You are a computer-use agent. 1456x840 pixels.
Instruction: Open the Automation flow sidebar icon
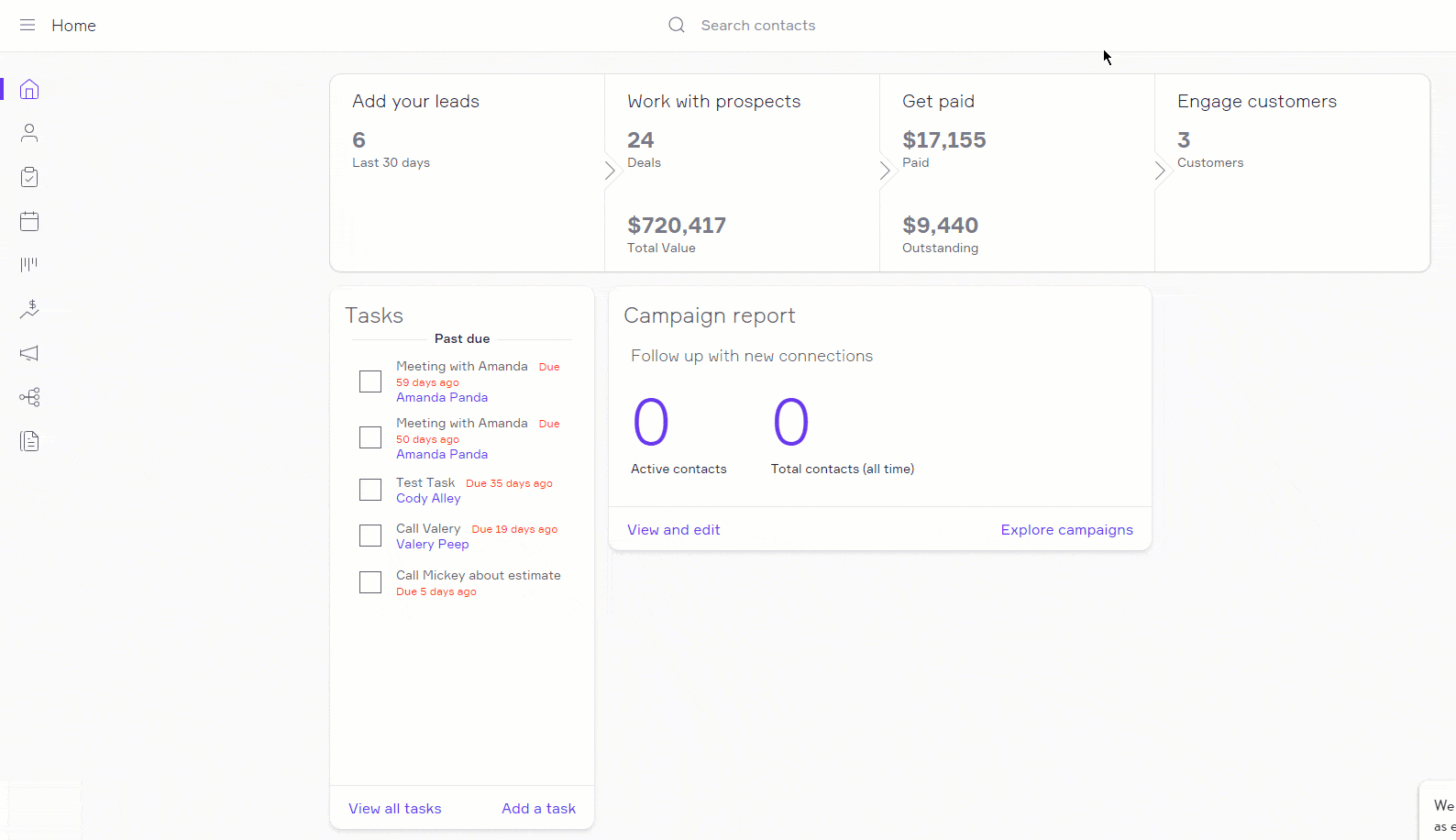click(29, 397)
